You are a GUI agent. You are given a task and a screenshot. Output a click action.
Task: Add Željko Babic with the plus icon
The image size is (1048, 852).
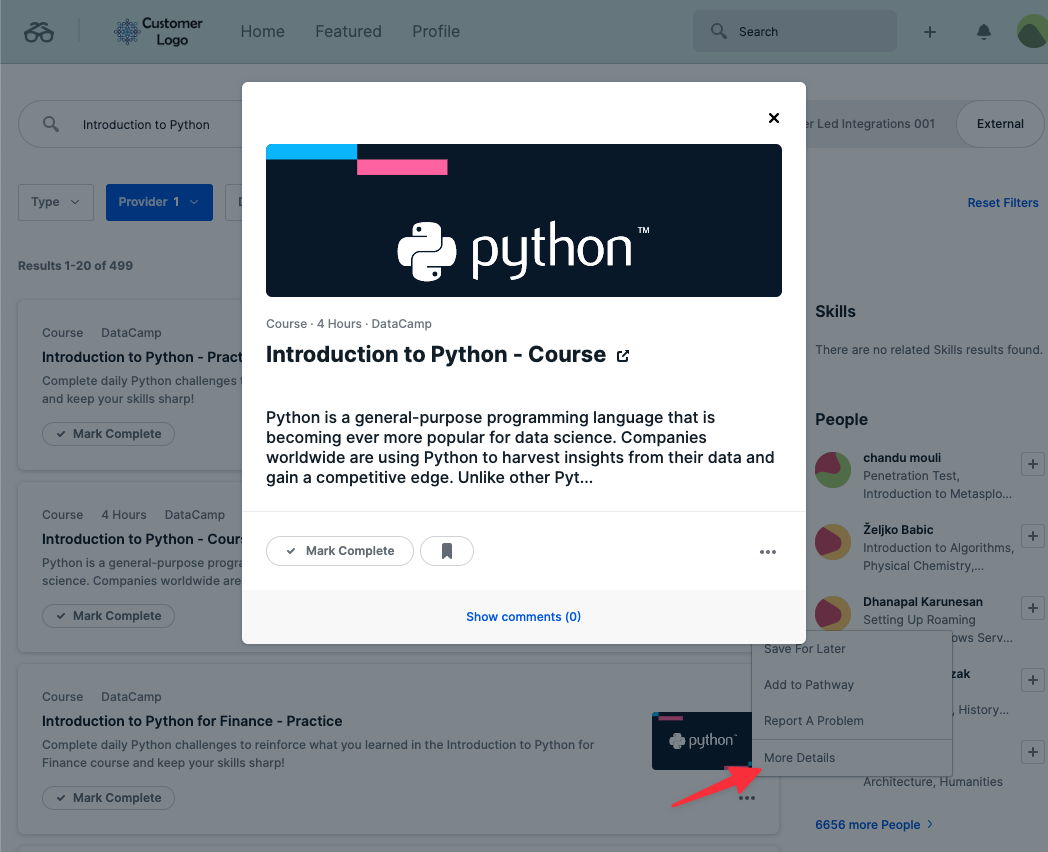coord(1033,536)
